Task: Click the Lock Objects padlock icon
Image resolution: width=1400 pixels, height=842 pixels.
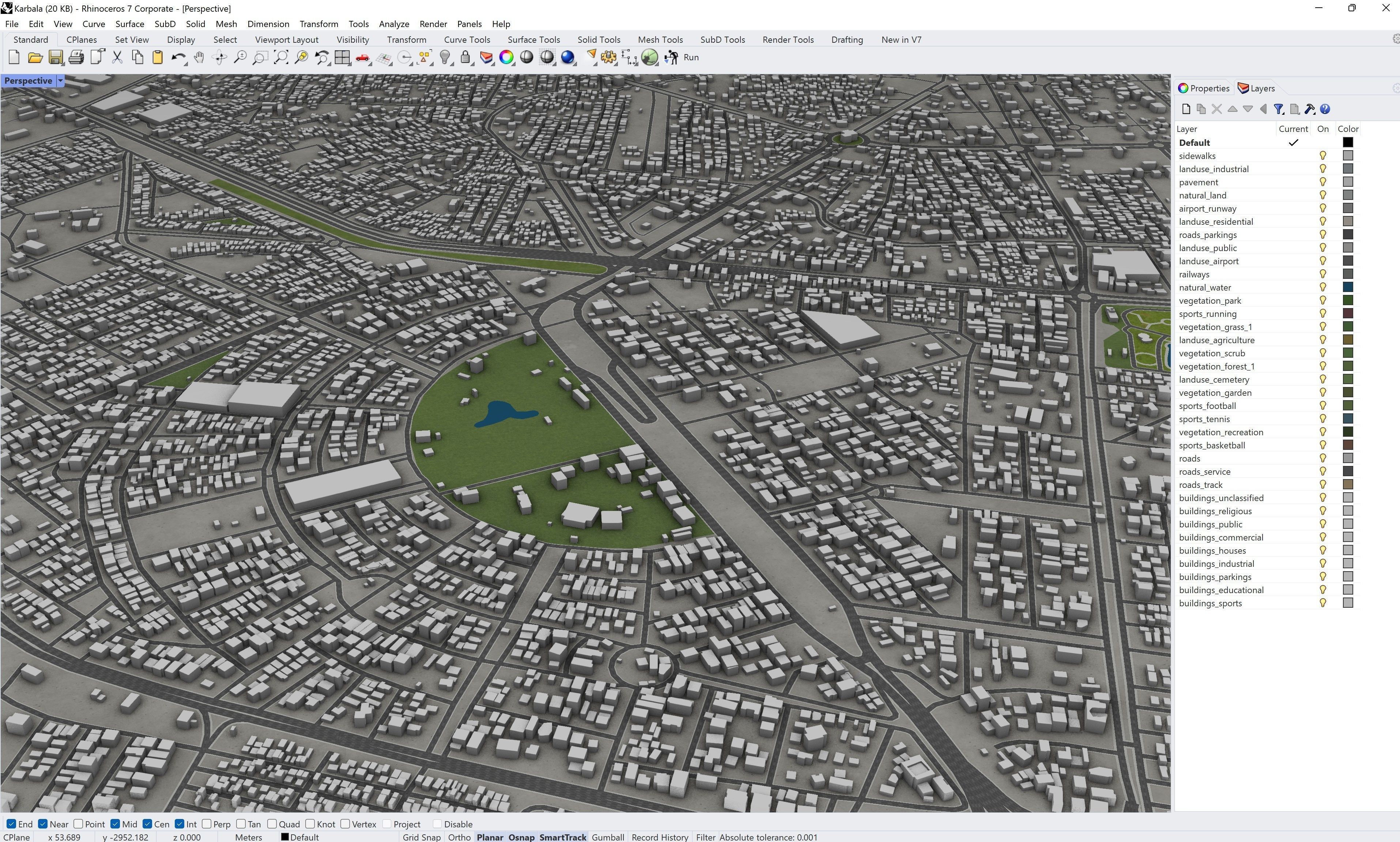Action: pyautogui.click(x=465, y=57)
